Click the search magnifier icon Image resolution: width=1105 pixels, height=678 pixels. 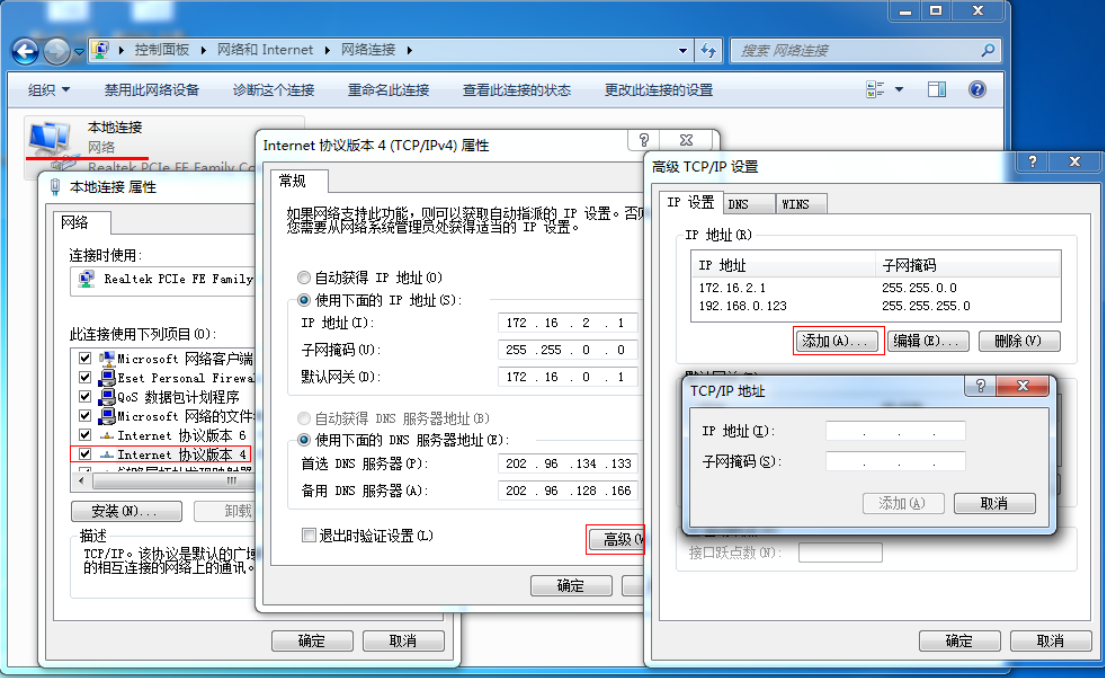tap(987, 50)
